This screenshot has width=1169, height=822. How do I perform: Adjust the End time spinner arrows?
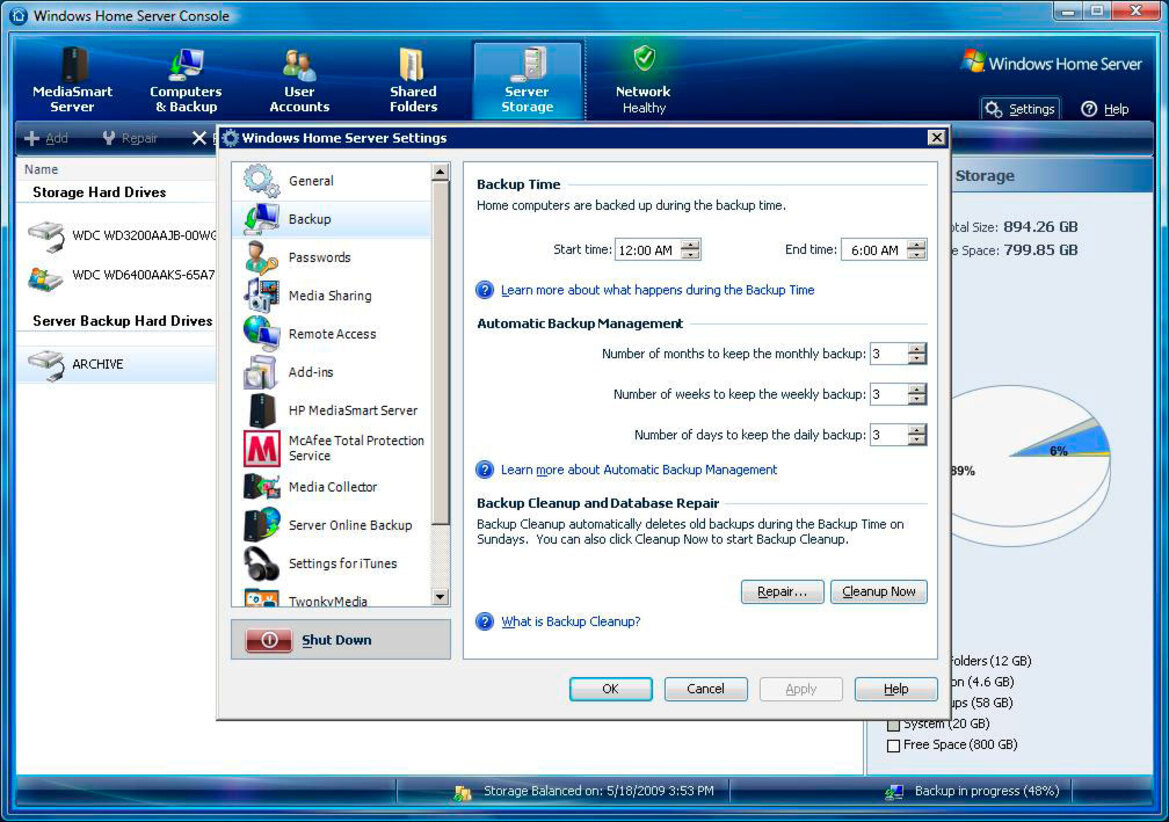point(917,250)
